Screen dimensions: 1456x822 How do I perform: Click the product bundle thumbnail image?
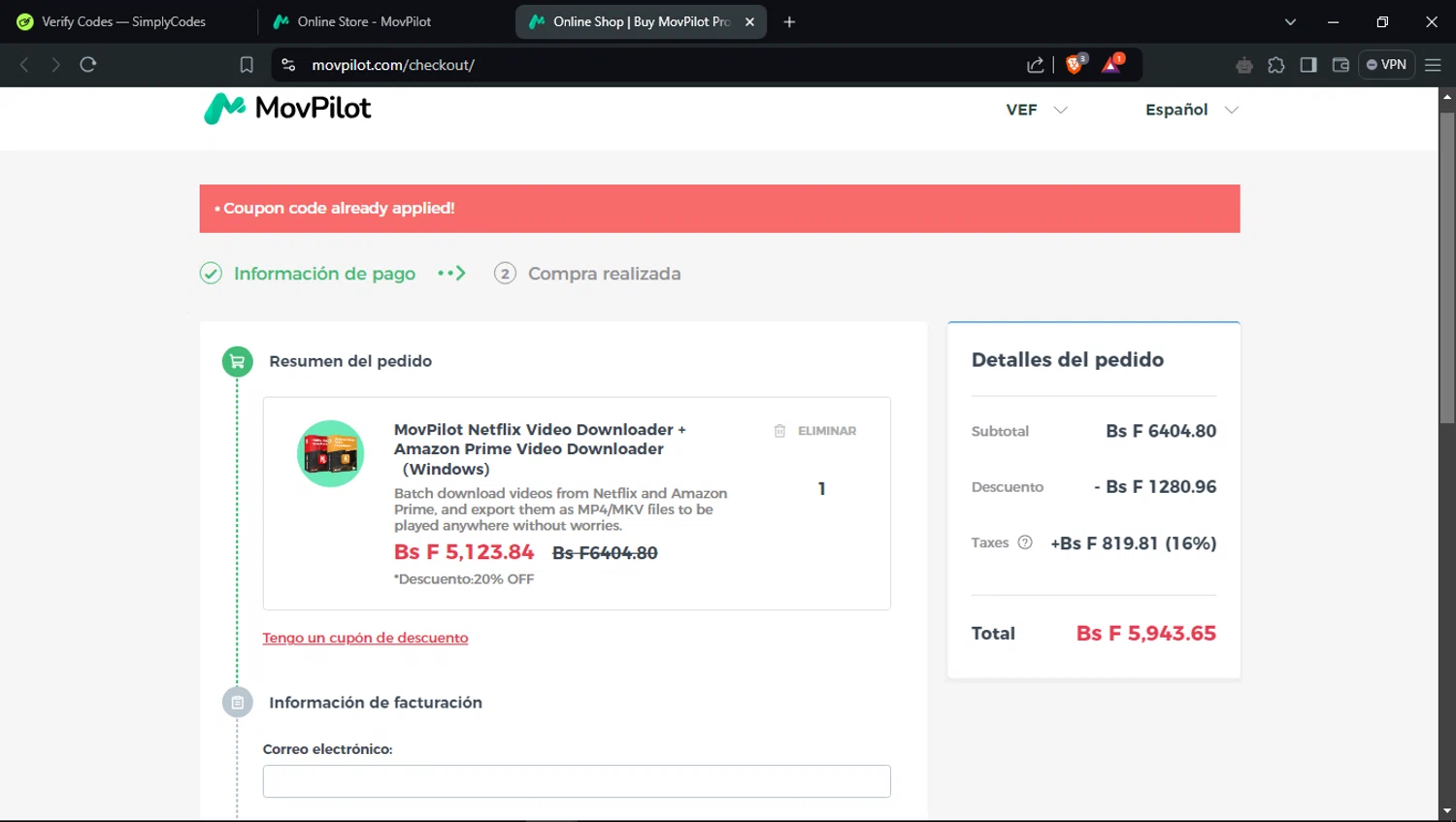331,453
